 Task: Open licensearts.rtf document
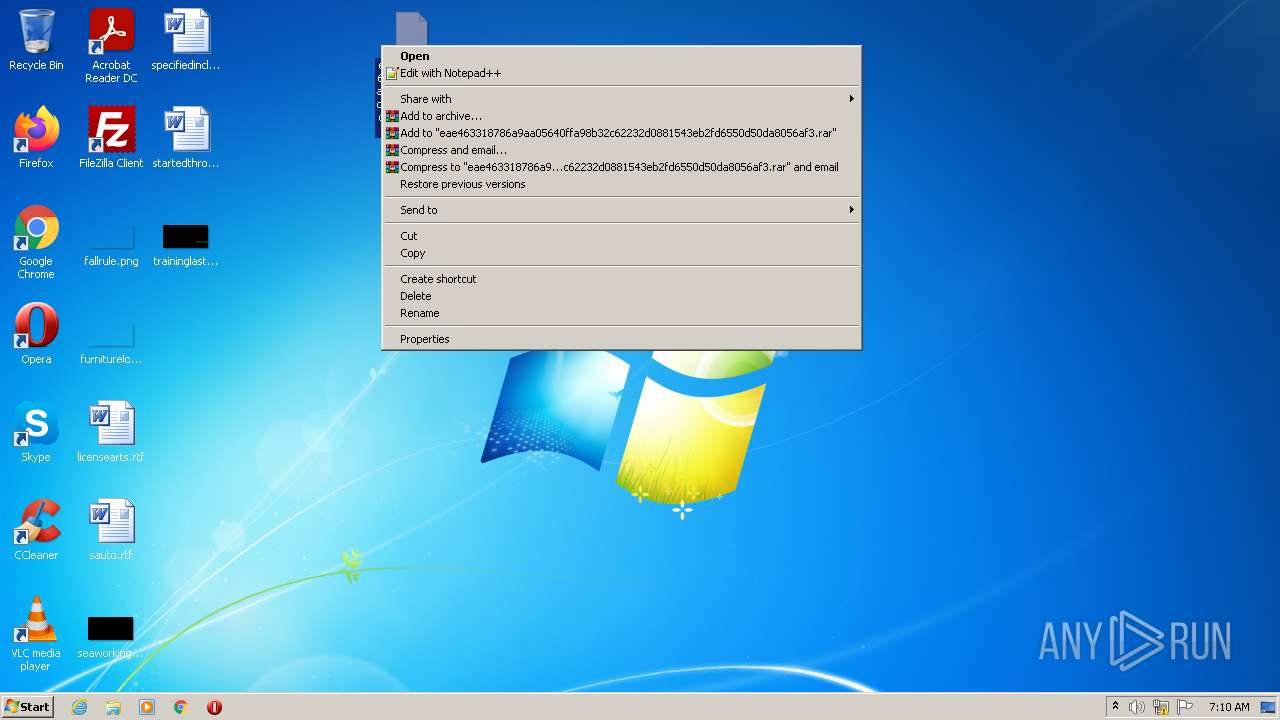pos(111,432)
